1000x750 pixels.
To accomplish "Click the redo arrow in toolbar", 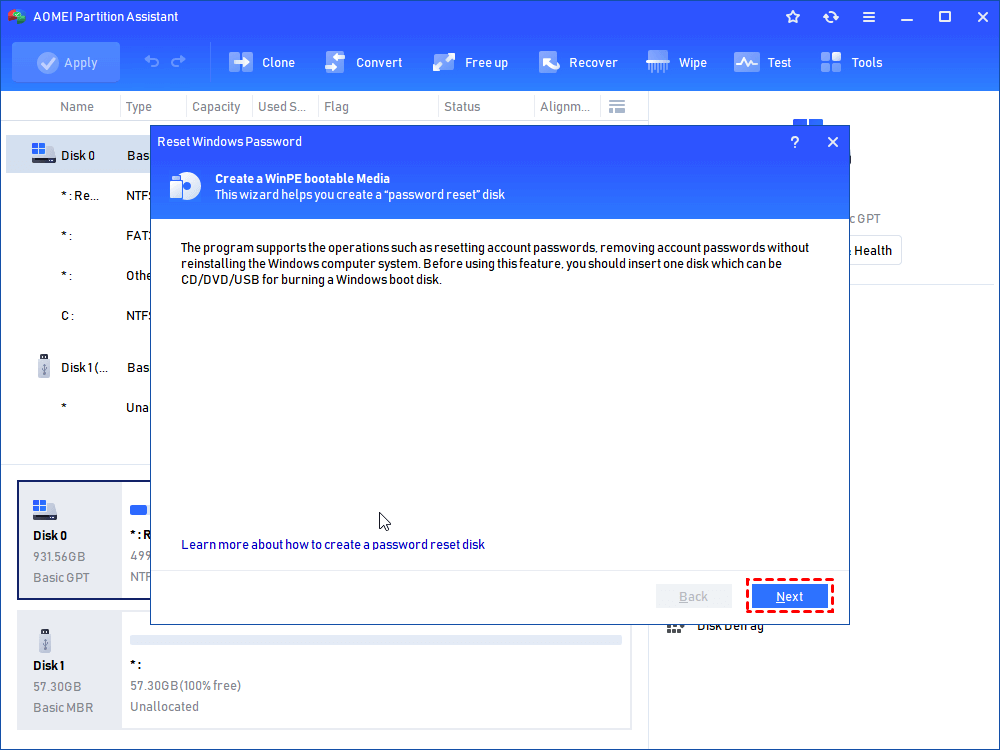I will click(179, 62).
